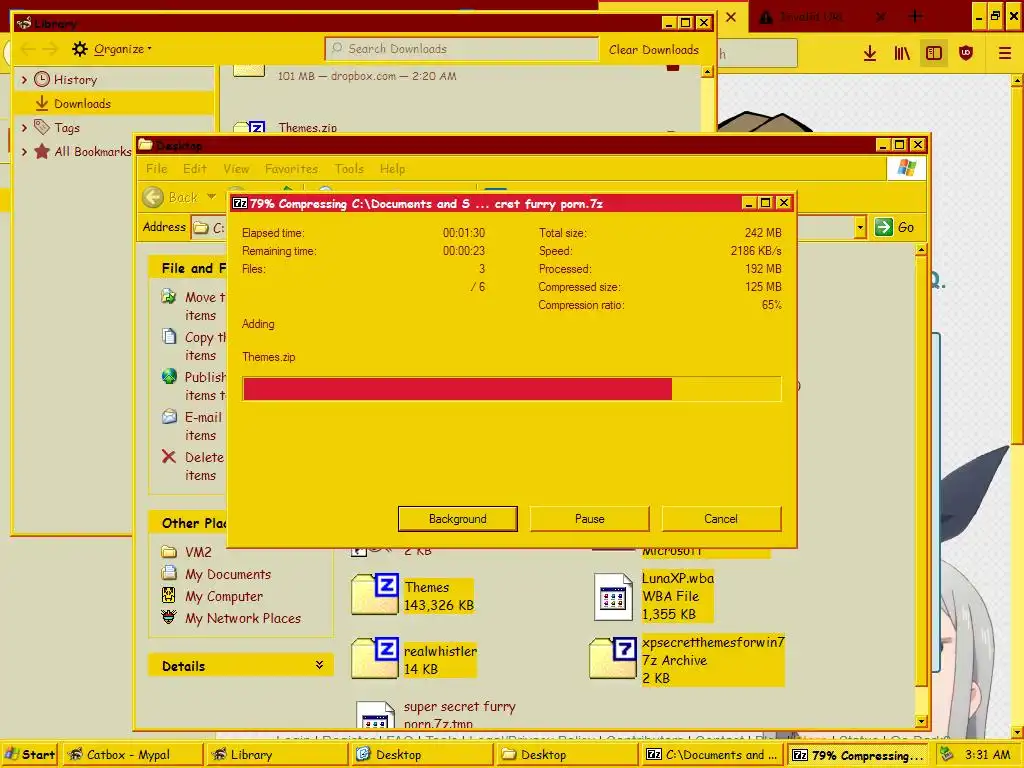Screen dimensions: 1024x768
Task: Click E-mail items envelope icon
Action: 169,417
